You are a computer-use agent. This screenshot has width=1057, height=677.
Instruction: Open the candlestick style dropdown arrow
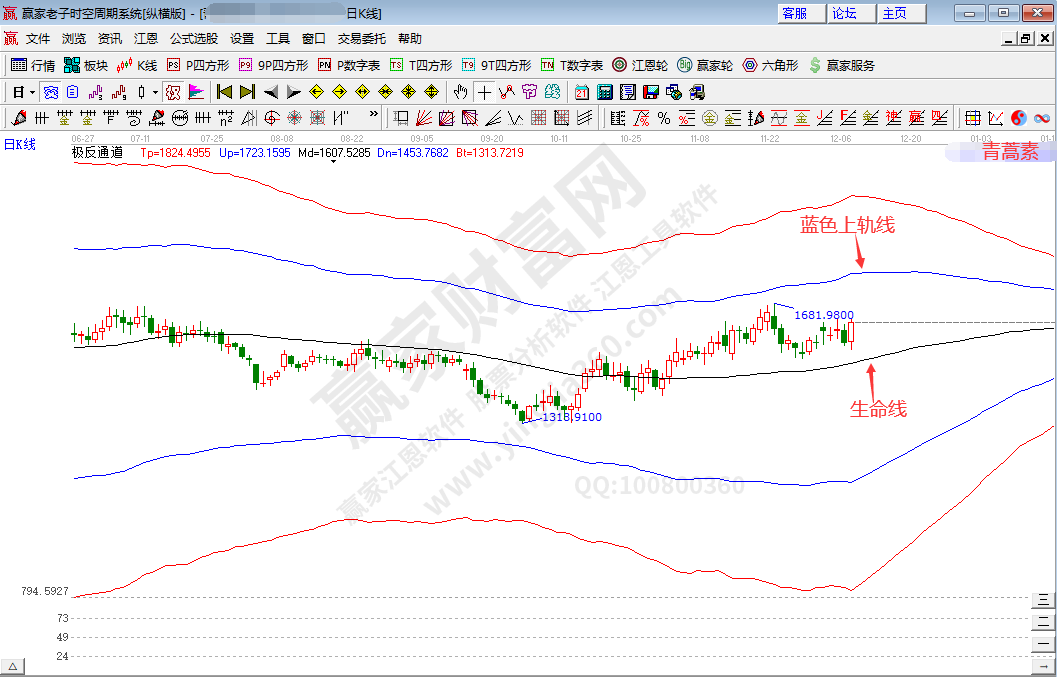tap(155, 92)
